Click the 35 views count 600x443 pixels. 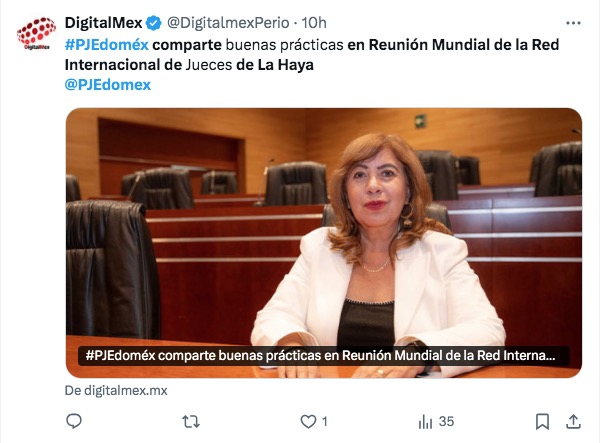click(446, 422)
